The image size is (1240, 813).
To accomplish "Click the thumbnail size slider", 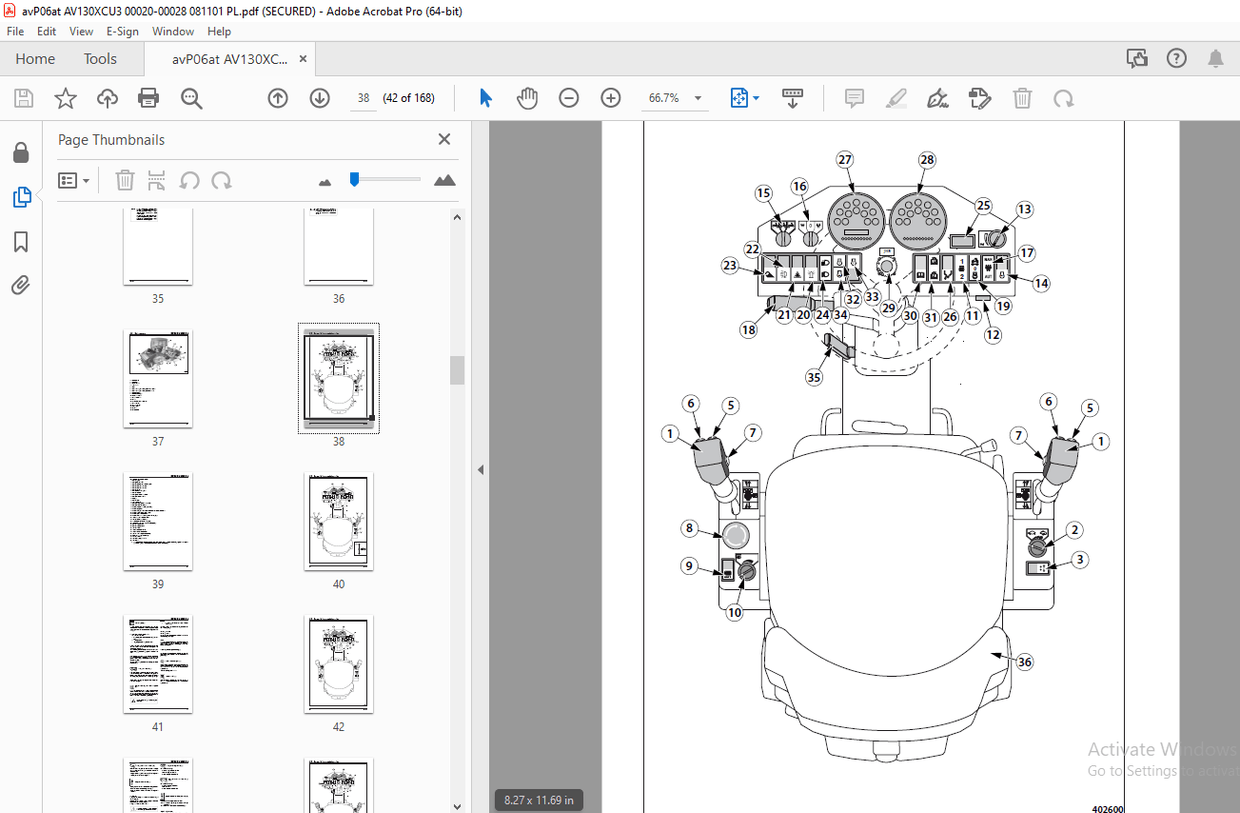I will pos(355,180).
